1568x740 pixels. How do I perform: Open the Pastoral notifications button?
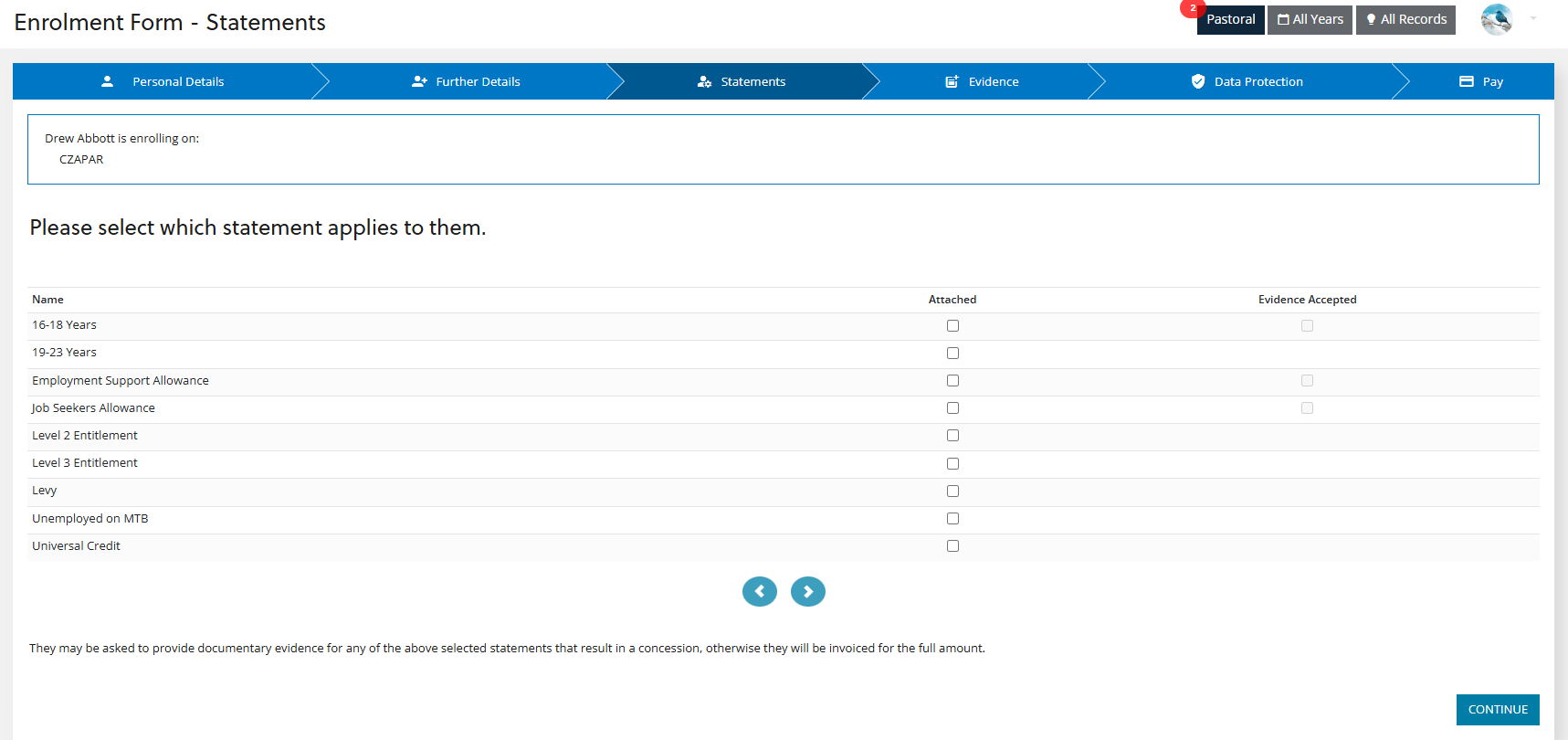tap(1230, 19)
